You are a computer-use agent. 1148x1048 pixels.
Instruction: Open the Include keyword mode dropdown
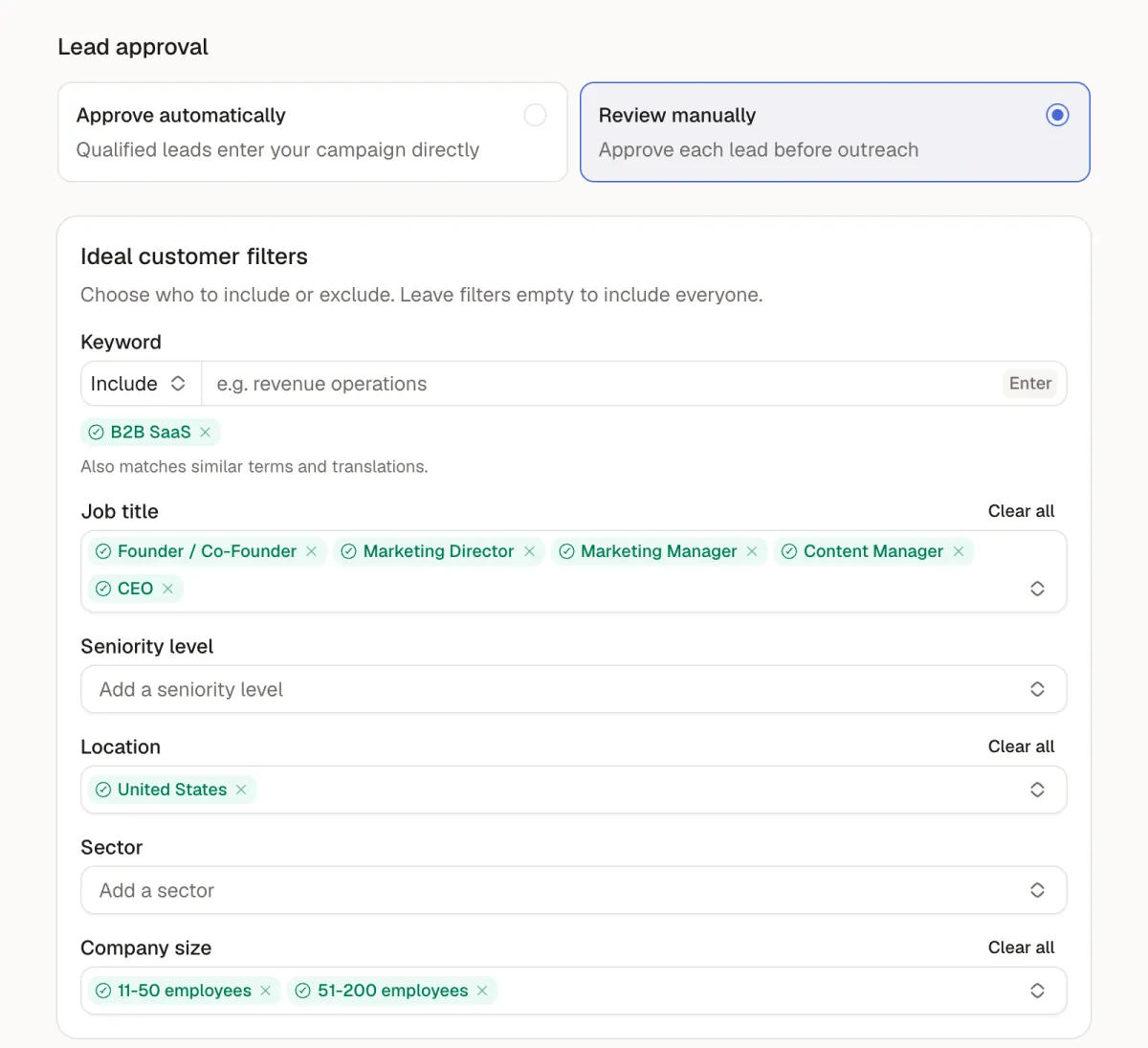(x=141, y=384)
